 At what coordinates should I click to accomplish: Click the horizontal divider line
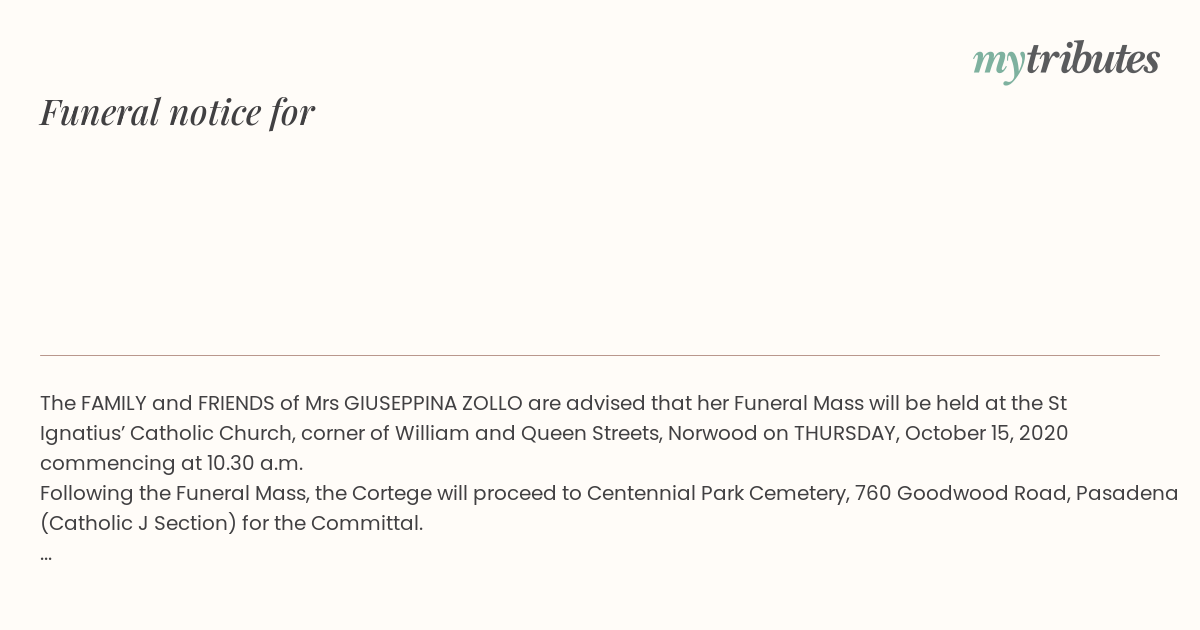click(600, 355)
